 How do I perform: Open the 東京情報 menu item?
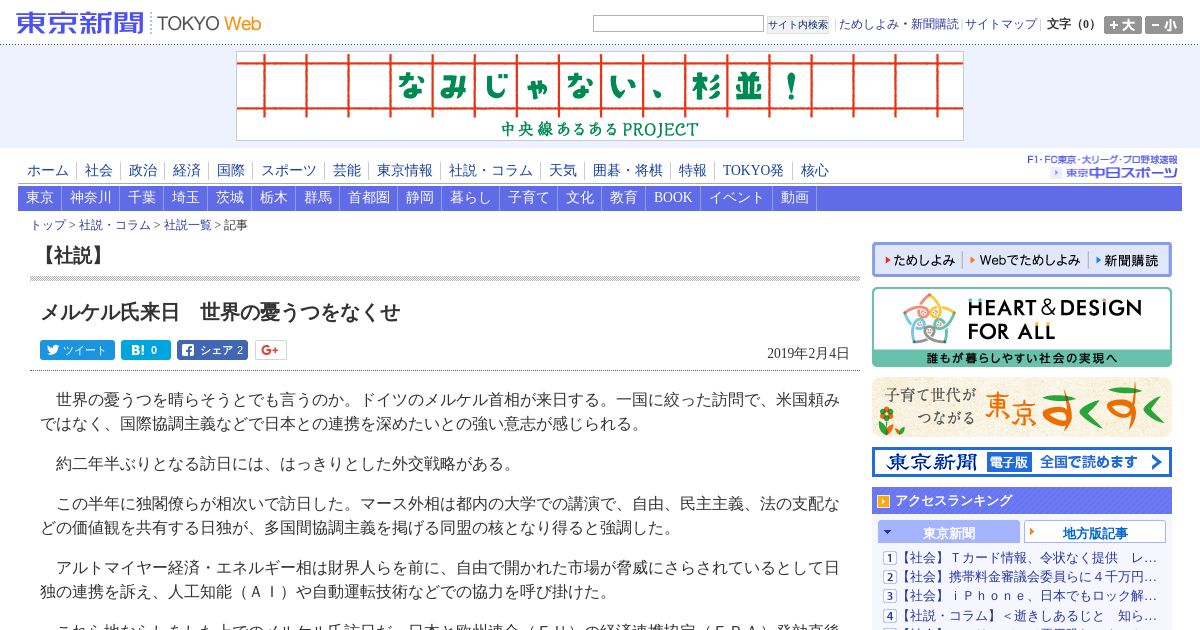pyautogui.click(x=405, y=170)
